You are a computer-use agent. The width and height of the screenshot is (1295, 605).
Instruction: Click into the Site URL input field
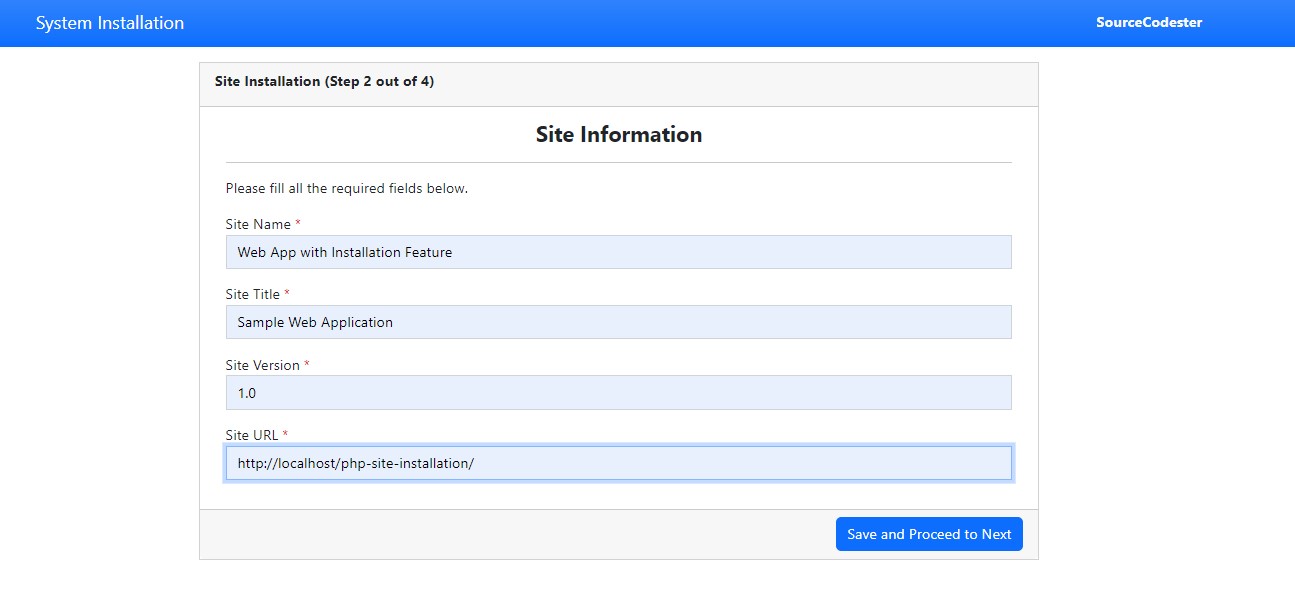pos(618,463)
